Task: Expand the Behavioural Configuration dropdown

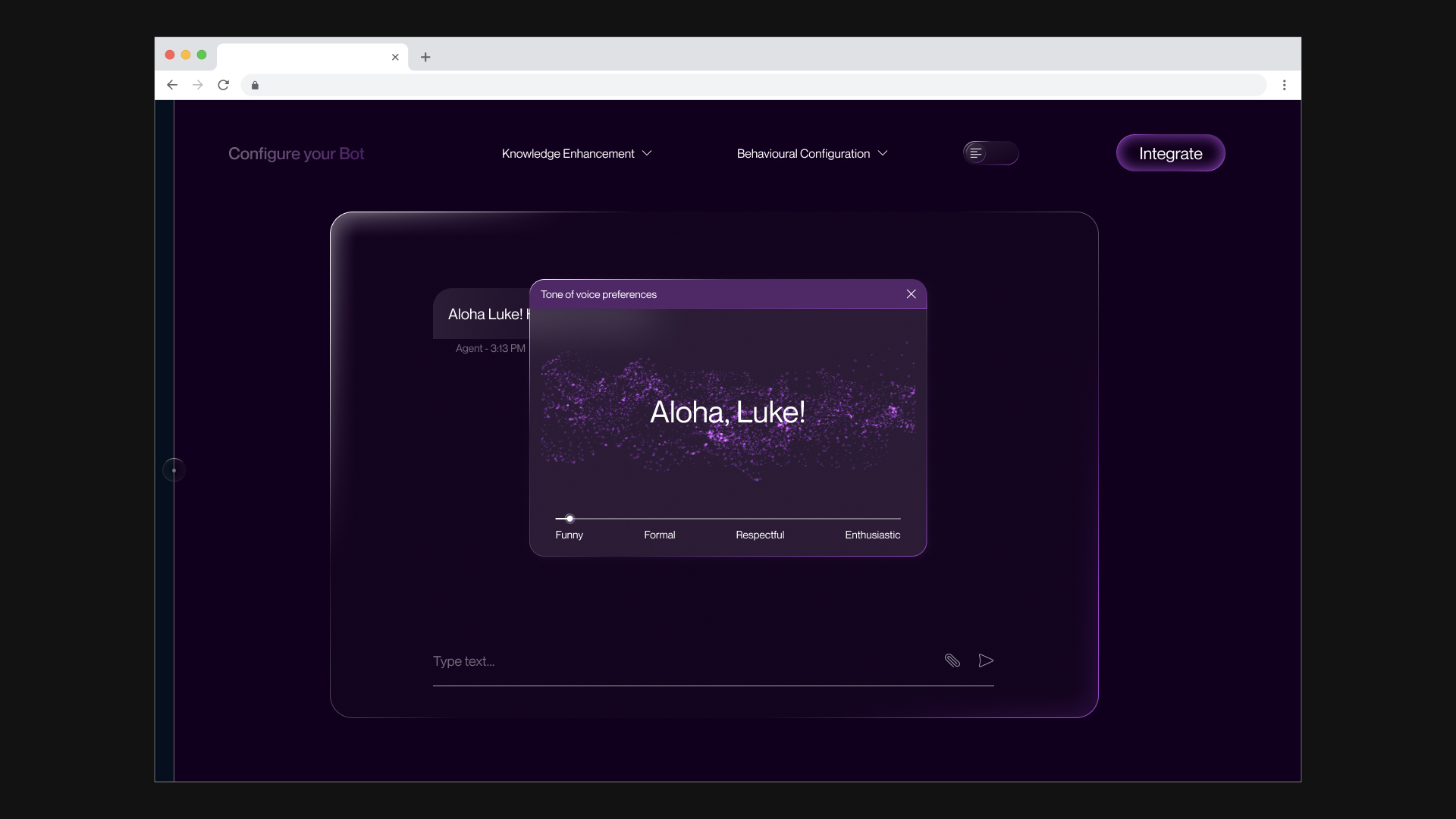Action: pos(811,153)
